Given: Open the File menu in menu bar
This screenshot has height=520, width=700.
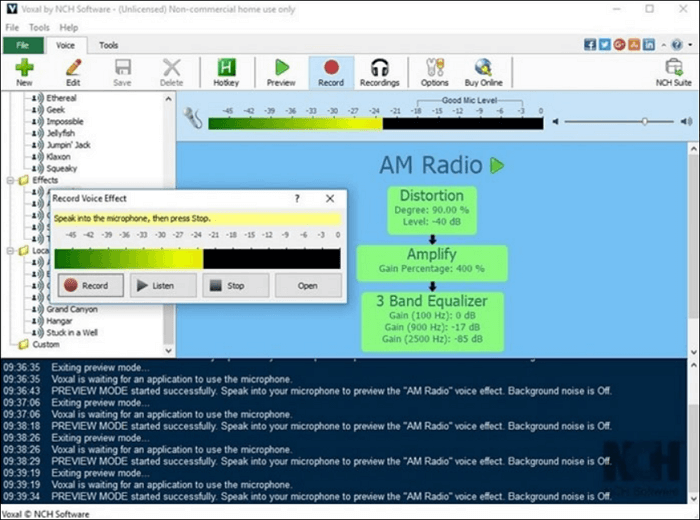Looking at the screenshot, I should [x=12, y=28].
